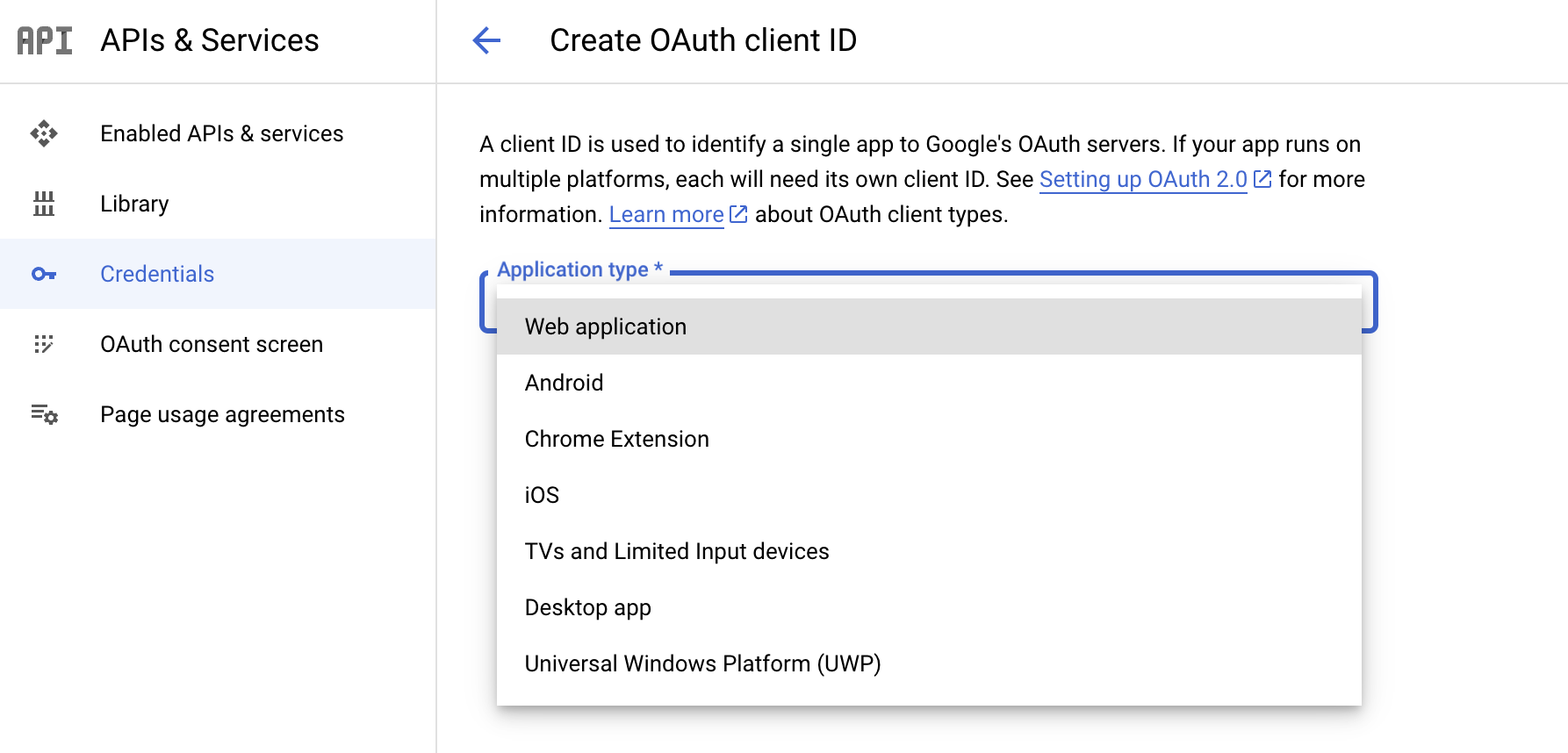1568x753 pixels.
Task: Choose Web application from the dropdown
Action: 929,326
